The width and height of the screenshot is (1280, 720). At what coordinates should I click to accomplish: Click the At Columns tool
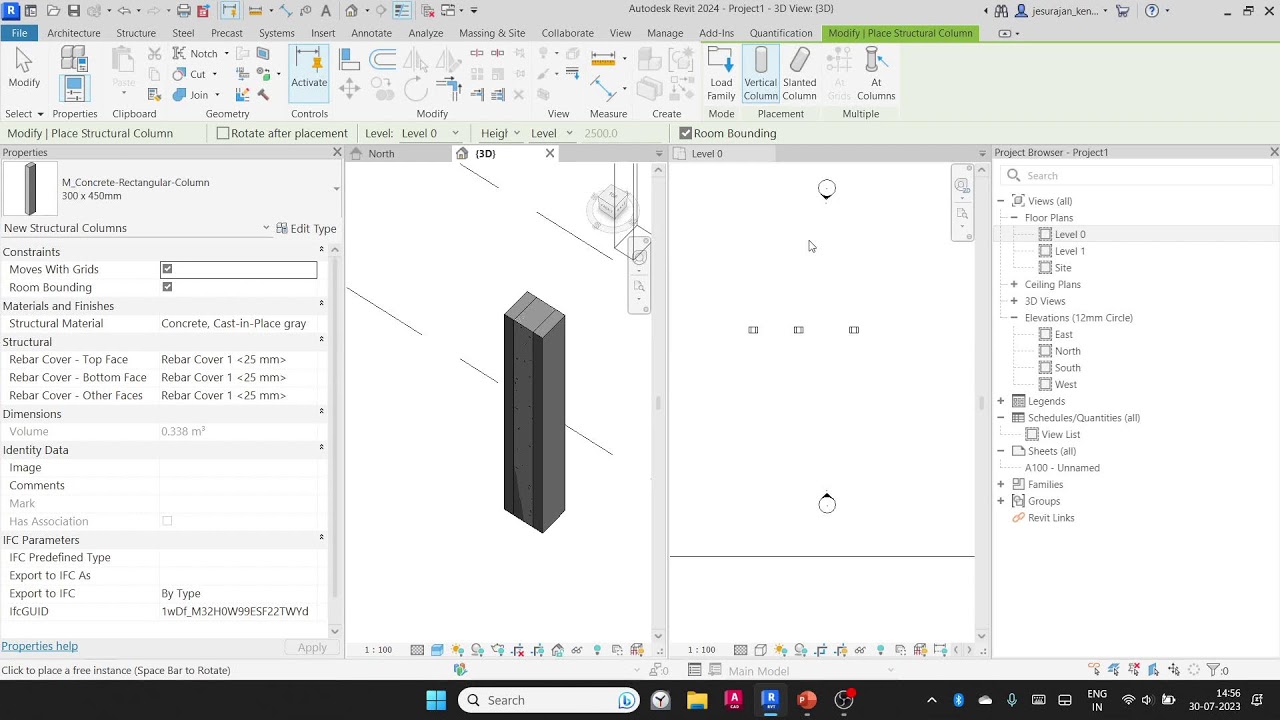[876, 74]
